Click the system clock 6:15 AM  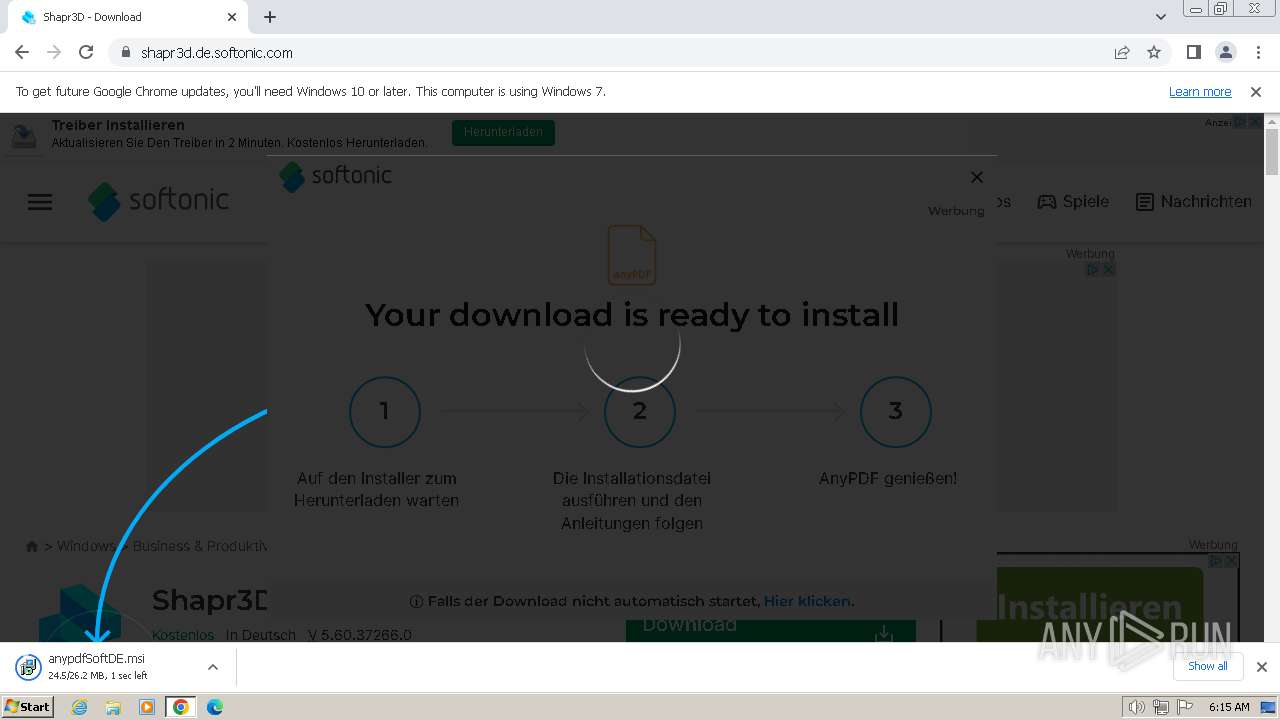coord(1229,707)
